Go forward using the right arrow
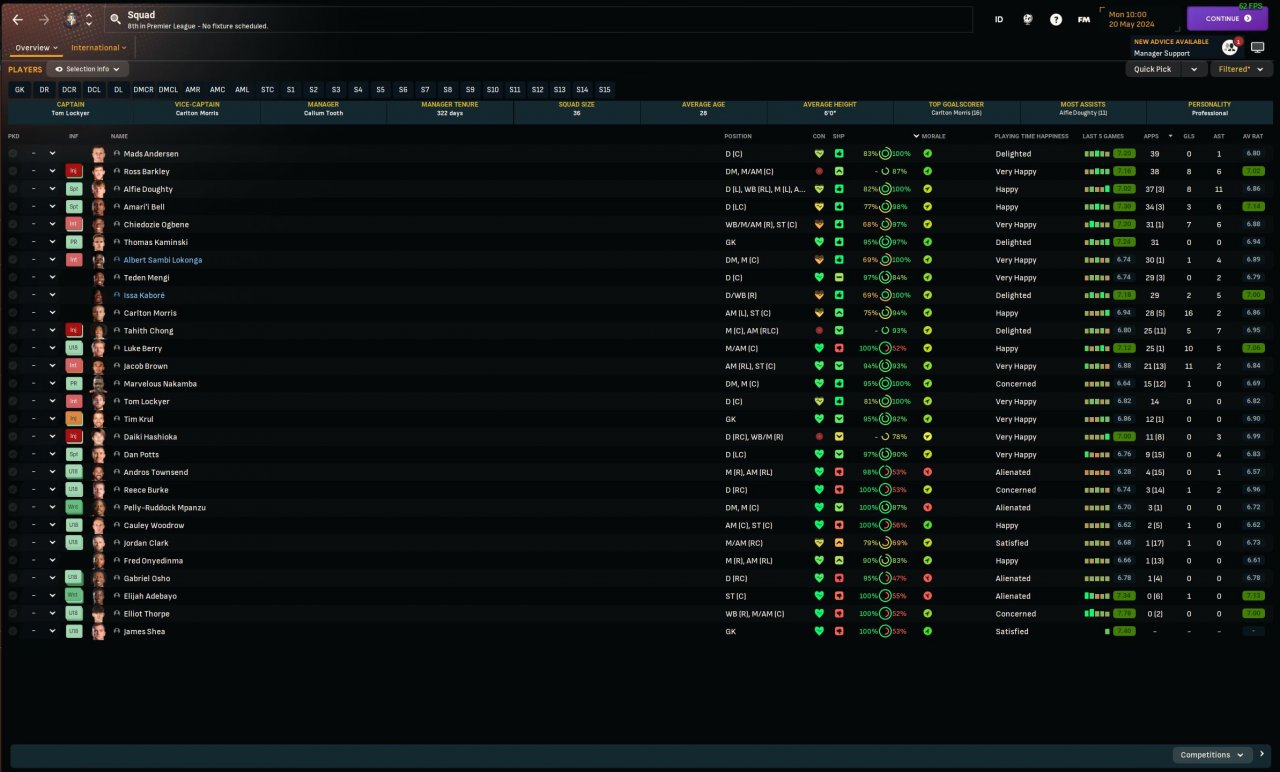 click(x=44, y=19)
